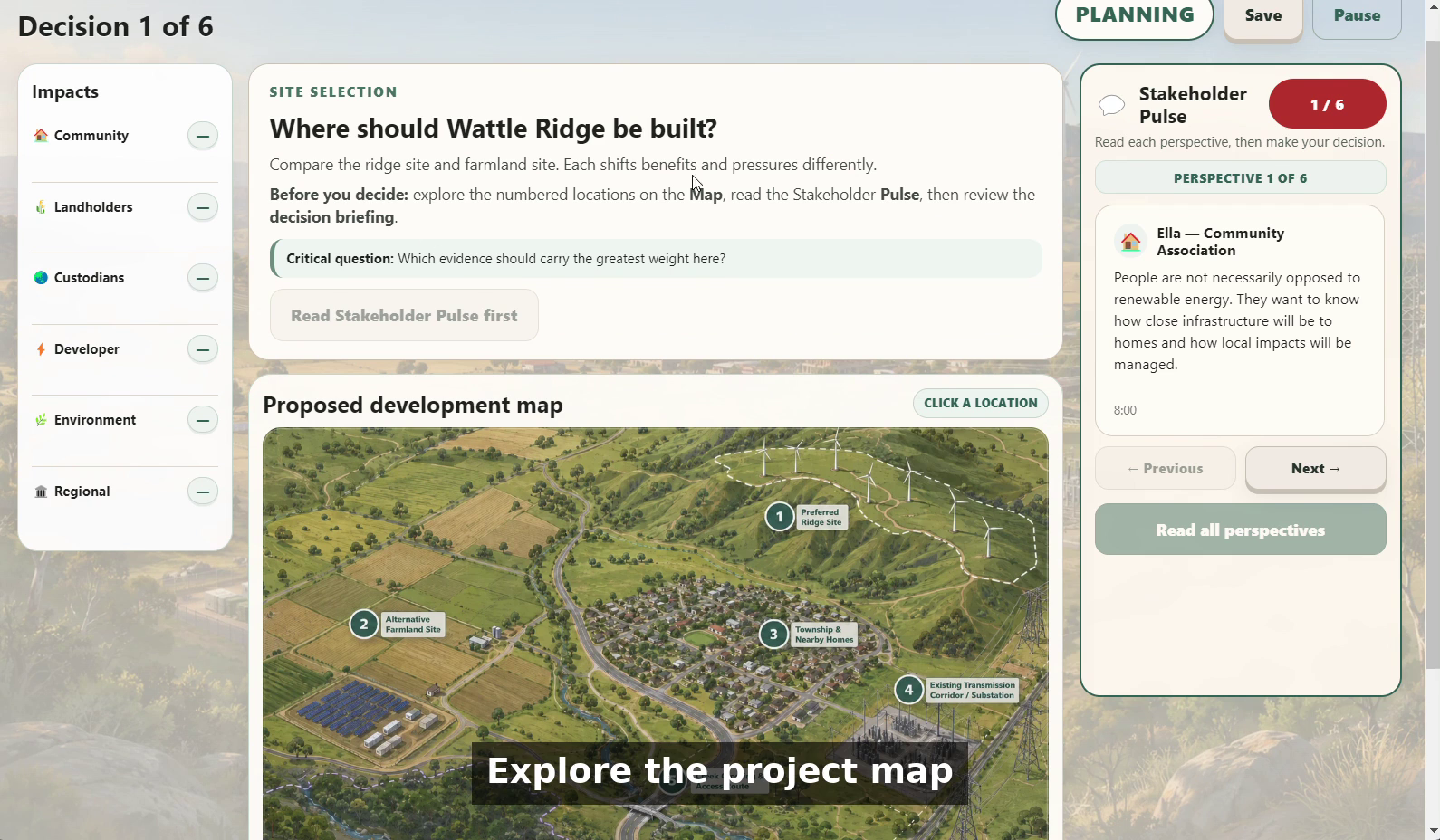The image size is (1440, 840).
Task: Click the Decision 1 of 6 heading
Action: [x=115, y=26]
